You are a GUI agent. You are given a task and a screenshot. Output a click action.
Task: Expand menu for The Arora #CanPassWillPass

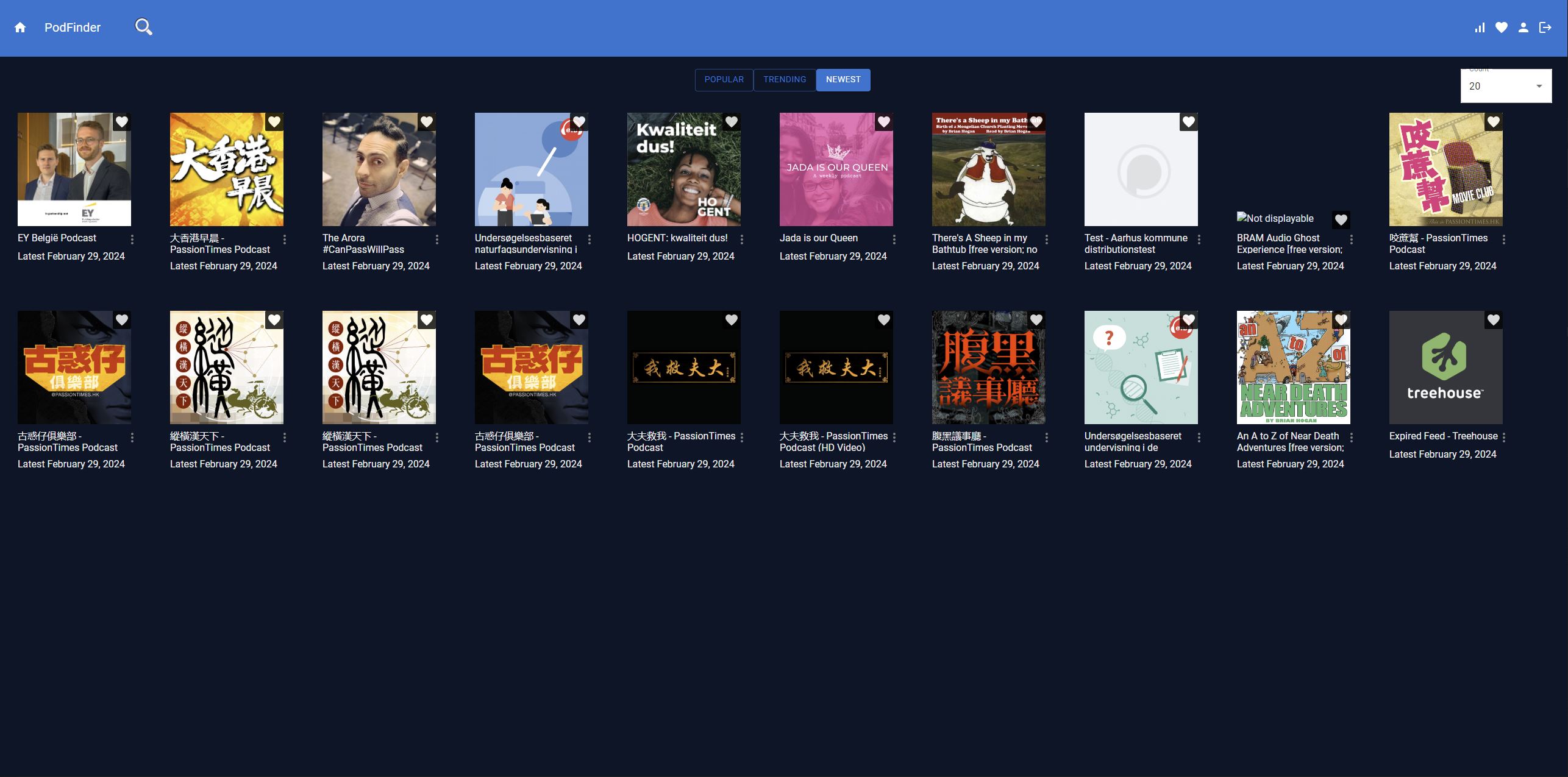tap(437, 239)
